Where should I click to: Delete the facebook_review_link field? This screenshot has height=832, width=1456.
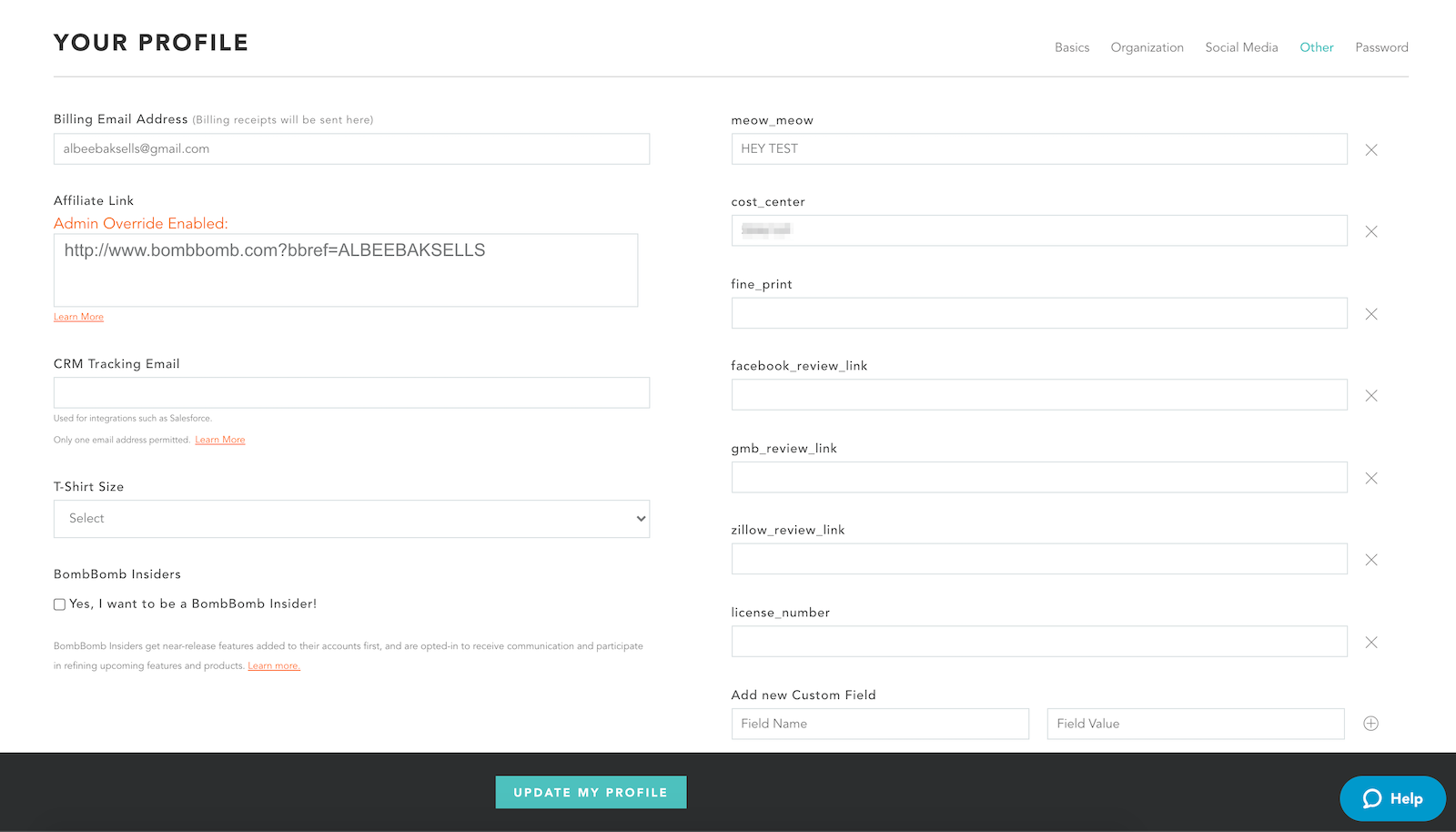coord(1371,395)
